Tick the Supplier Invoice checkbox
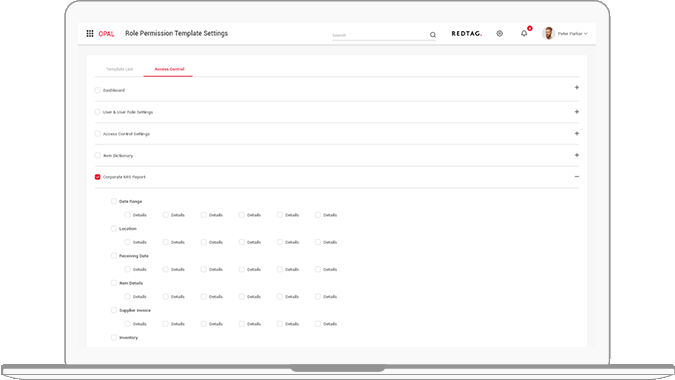Image resolution: width=675 pixels, height=380 pixels. point(114,310)
